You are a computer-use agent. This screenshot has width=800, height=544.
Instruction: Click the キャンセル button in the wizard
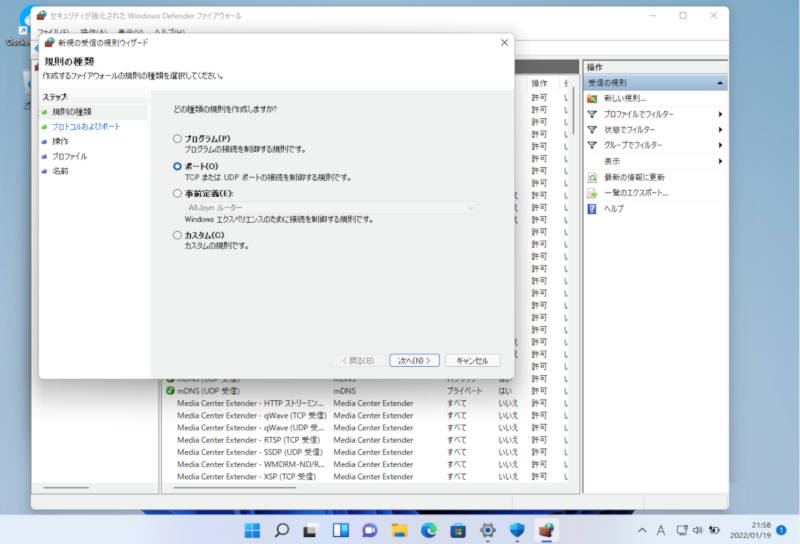pos(472,360)
